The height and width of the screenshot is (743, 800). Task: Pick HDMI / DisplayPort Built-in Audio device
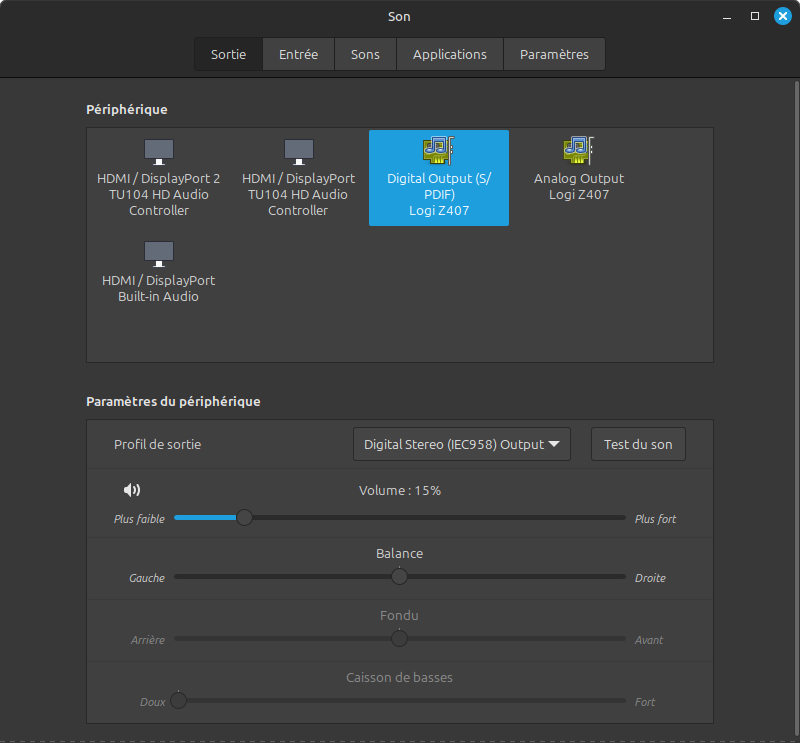click(x=158, y=272)
